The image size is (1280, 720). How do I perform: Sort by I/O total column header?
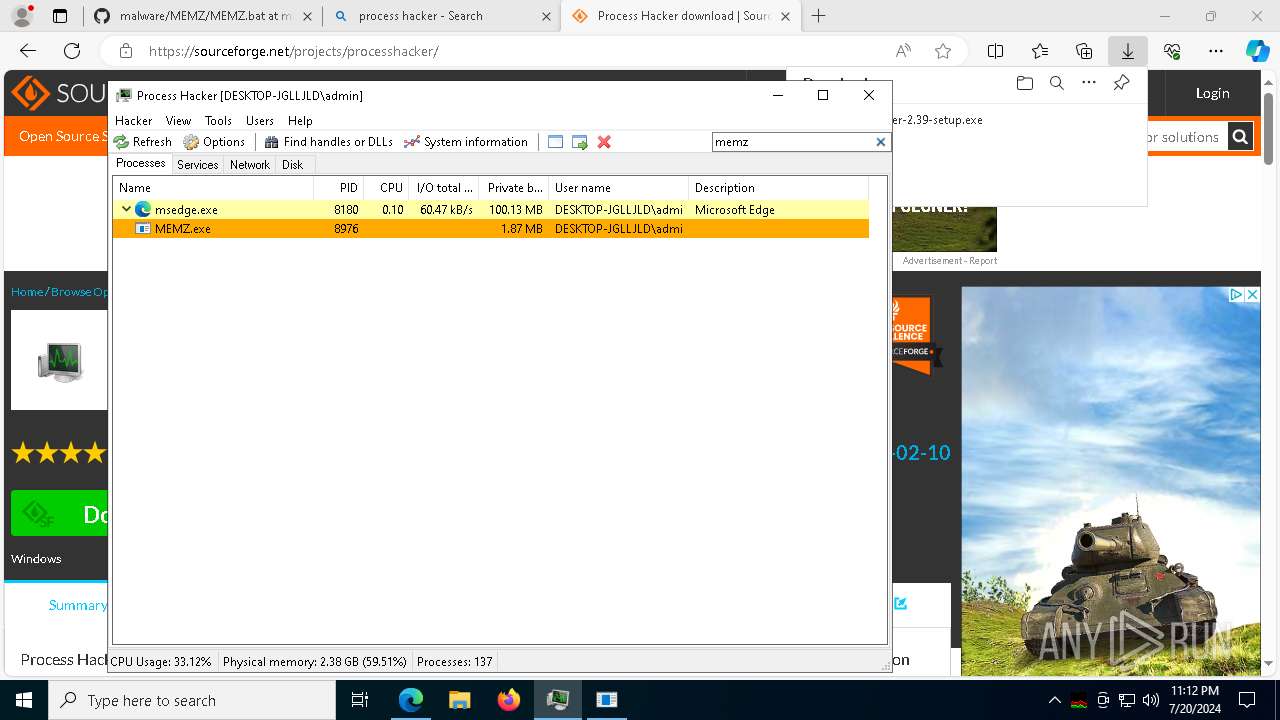pyautogui.click(x=444, y=187)
